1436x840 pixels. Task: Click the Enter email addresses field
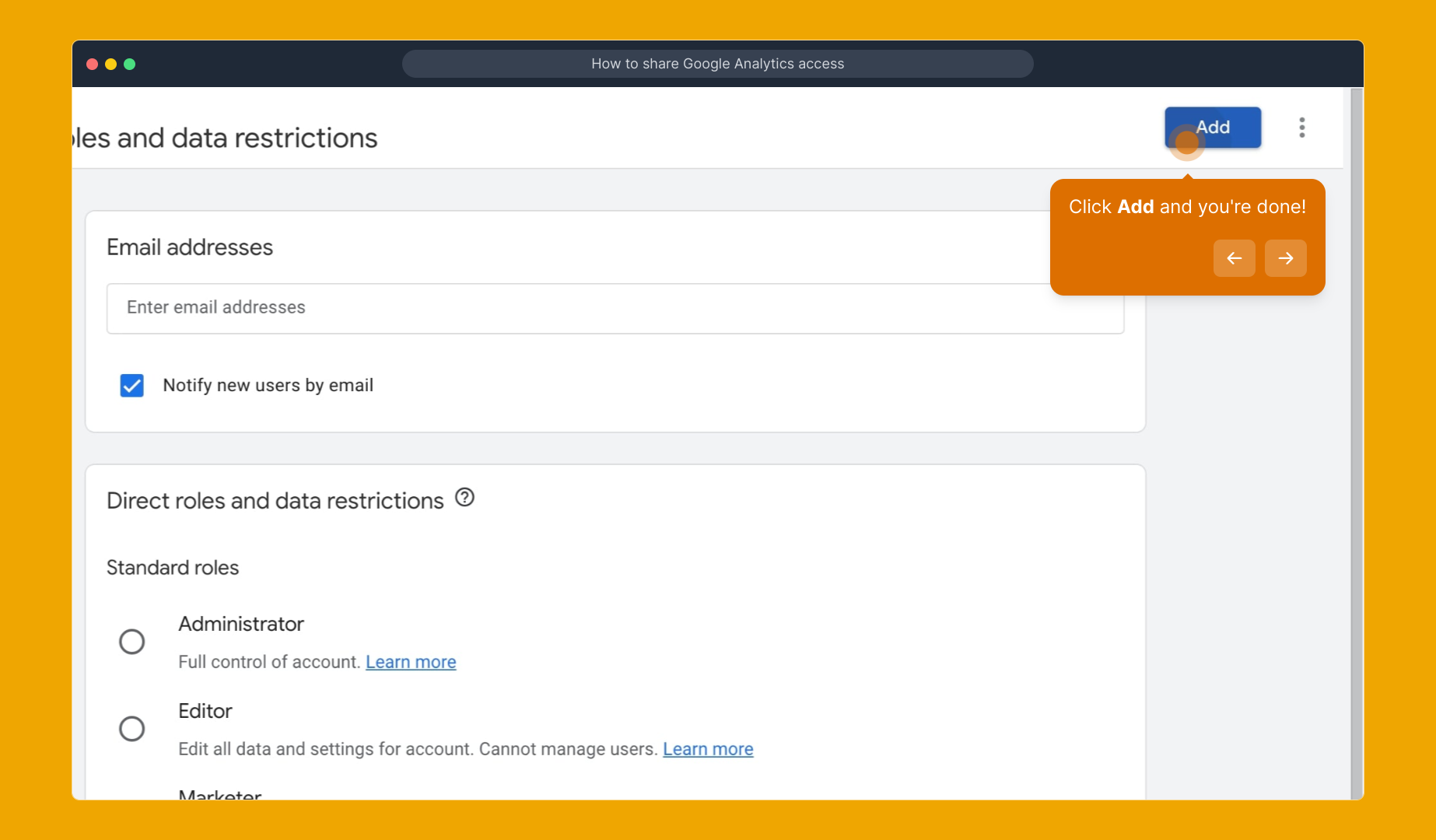[615, 309]
